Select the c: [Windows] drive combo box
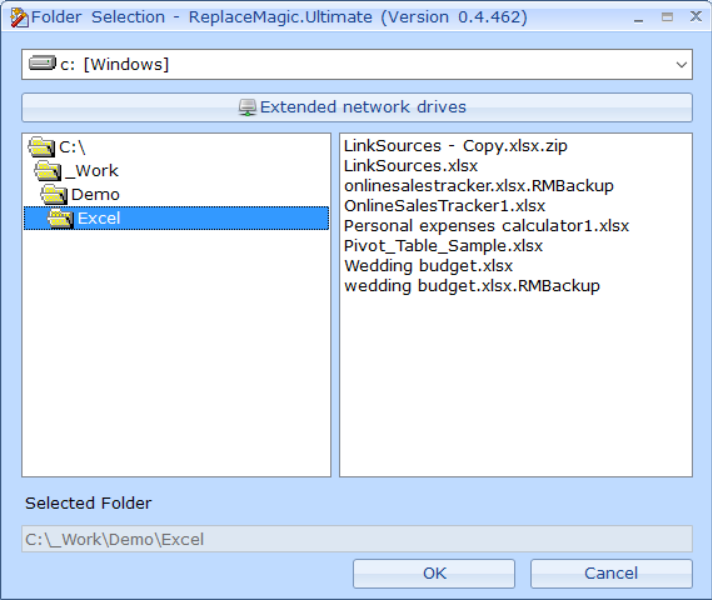Image resolution: width=712 pixels, height=600 pixels. [x=357, y=64]
